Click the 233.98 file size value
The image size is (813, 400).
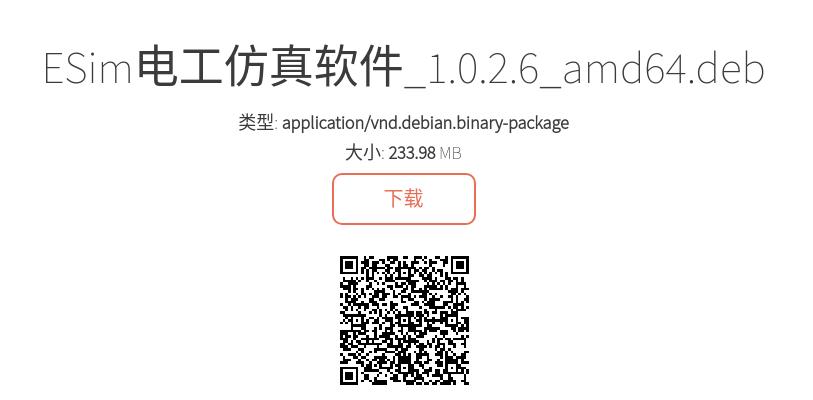coord(412,154)
